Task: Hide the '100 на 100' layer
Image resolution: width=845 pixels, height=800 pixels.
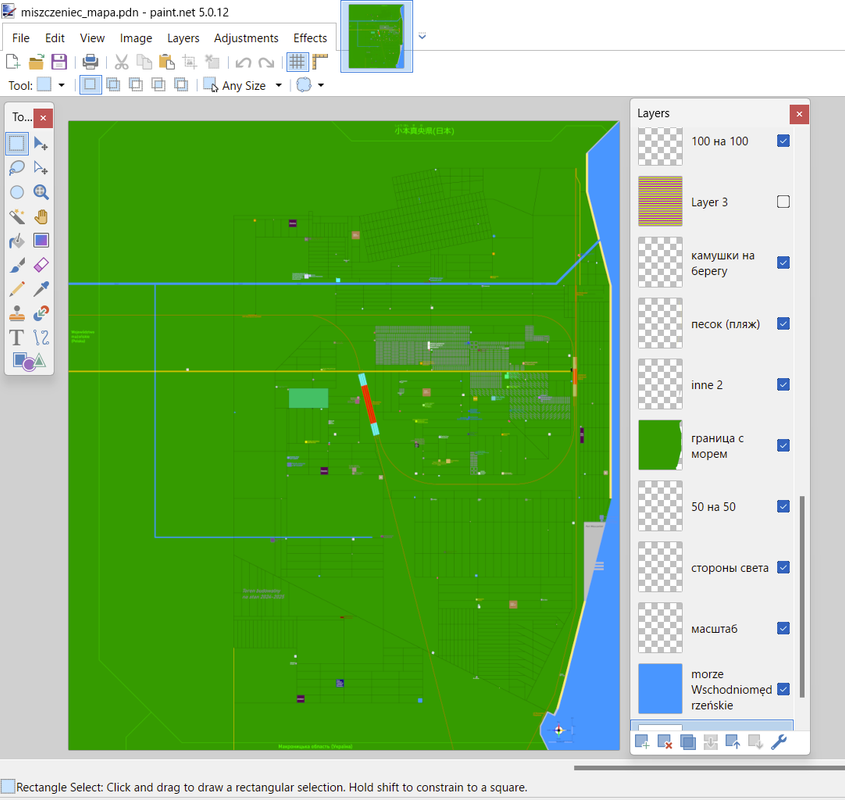Action: pyautogui.click(x=784, y=141)
